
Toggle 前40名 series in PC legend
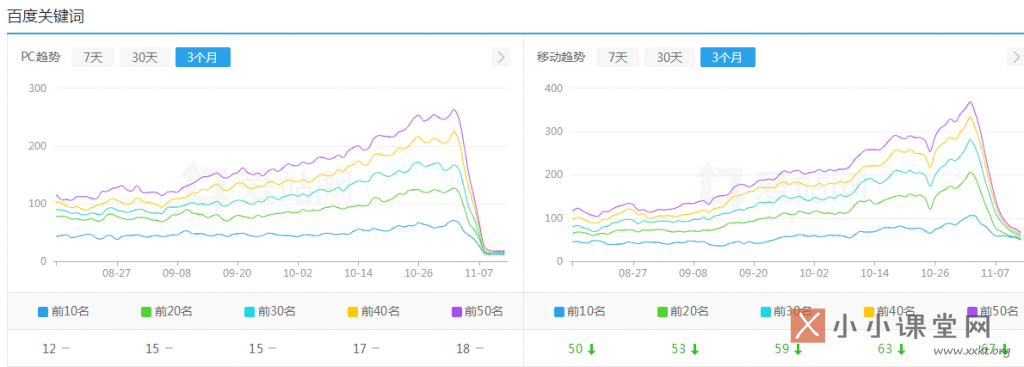coord(374,311)
